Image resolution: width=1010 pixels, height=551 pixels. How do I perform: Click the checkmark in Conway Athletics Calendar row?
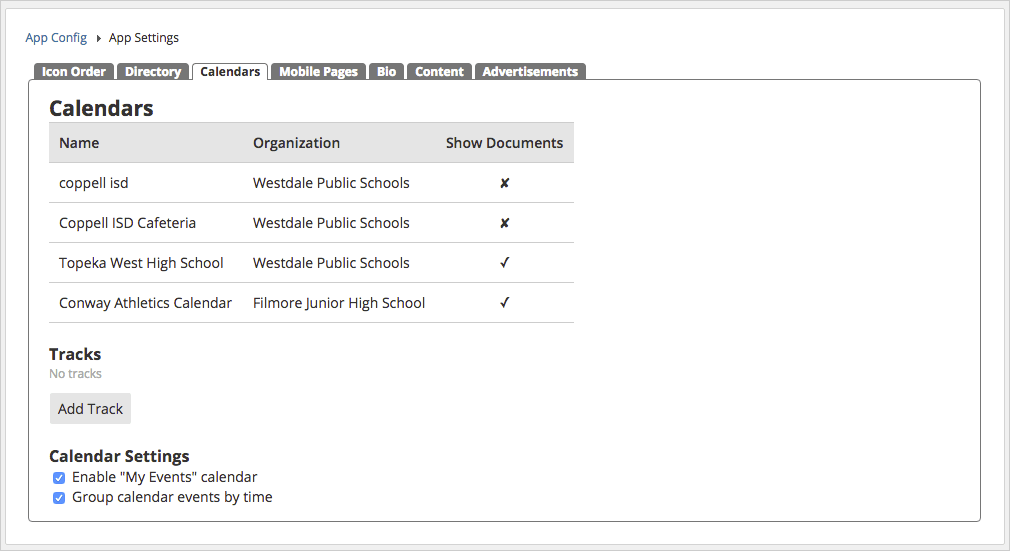(x=504, y=302)
